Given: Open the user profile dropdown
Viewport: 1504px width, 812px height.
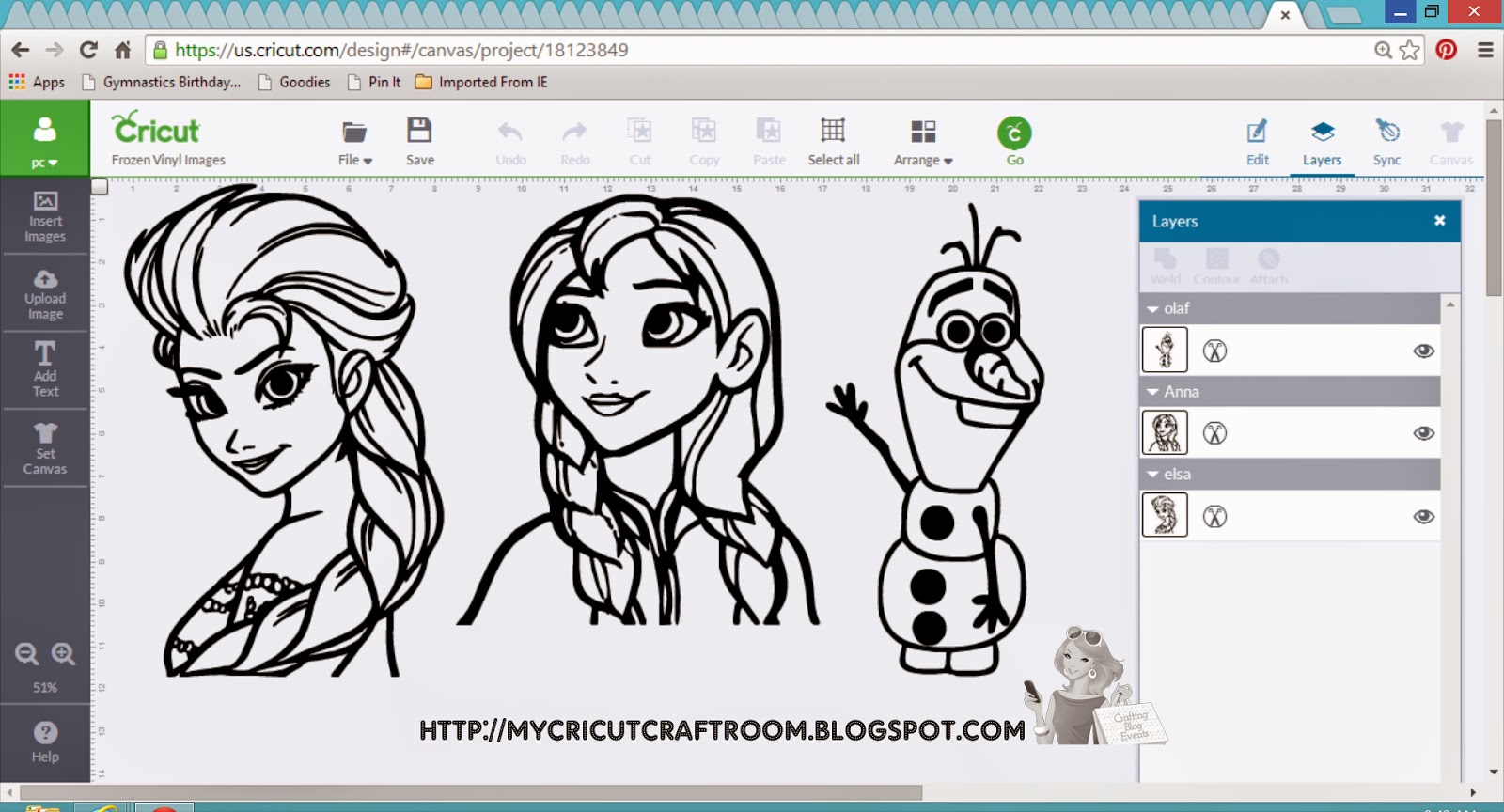Looking at the screenshot, I should 44,137.
